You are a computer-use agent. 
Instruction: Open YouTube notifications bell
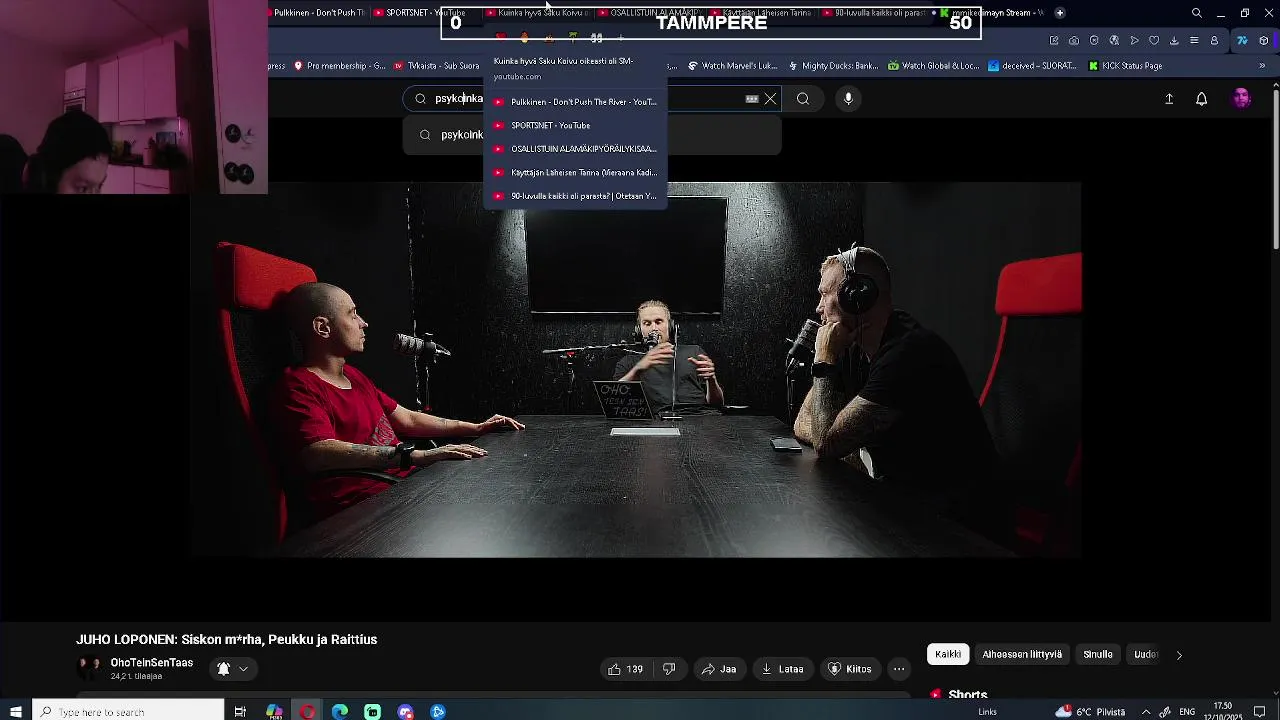point(1202,99)
